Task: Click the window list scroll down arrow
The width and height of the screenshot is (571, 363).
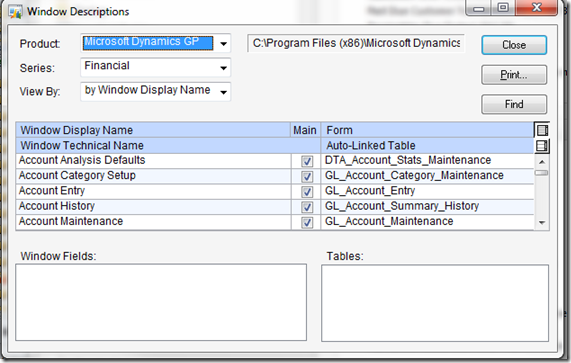Action: [542, 222]
